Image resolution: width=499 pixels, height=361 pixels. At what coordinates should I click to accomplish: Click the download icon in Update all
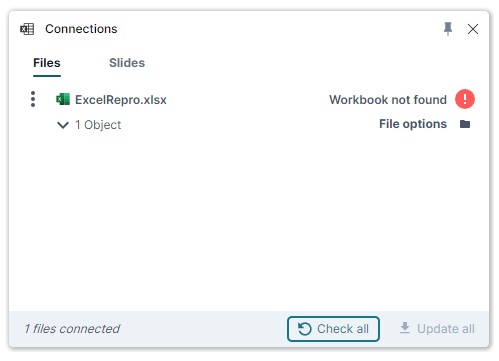click(x=405, y=328)
